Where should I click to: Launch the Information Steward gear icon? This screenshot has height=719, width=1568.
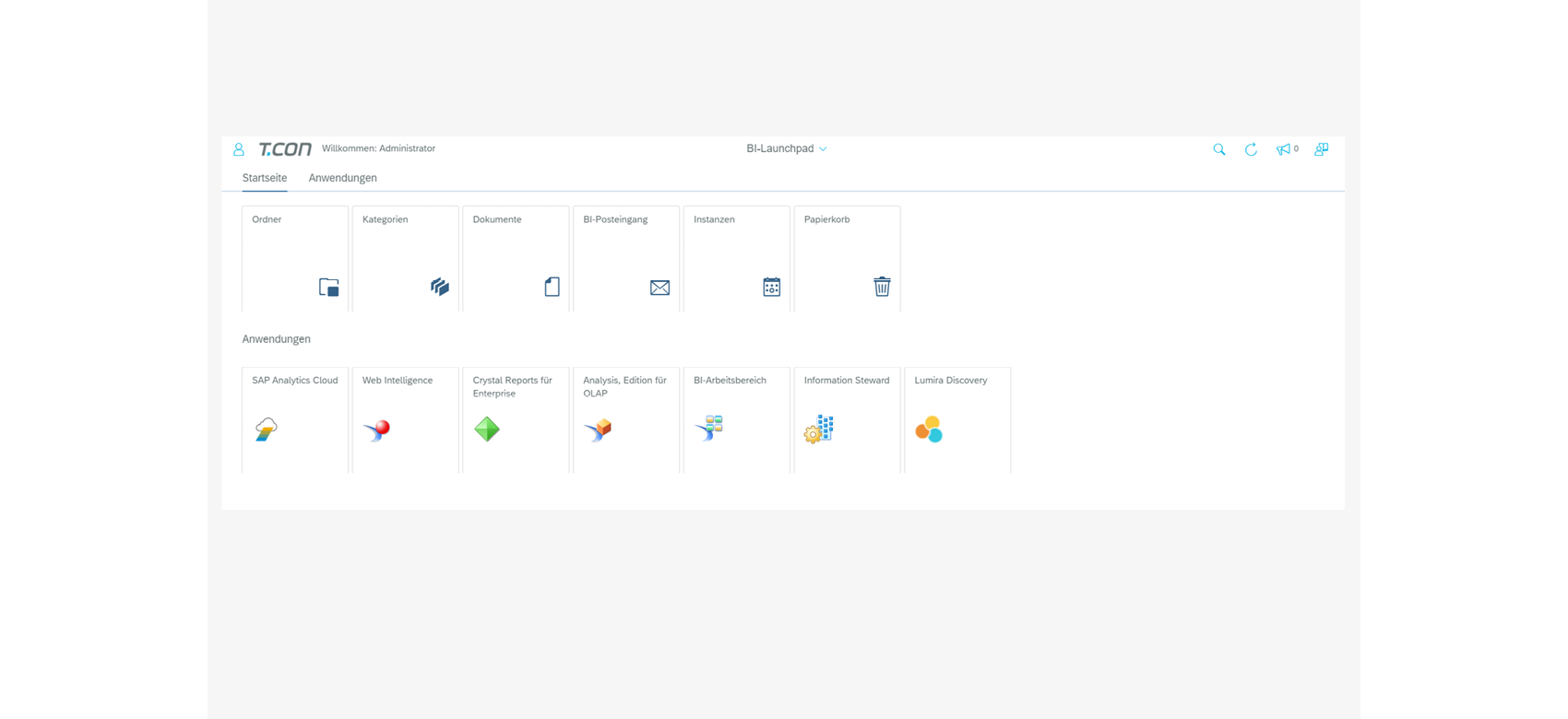point(819,430)
